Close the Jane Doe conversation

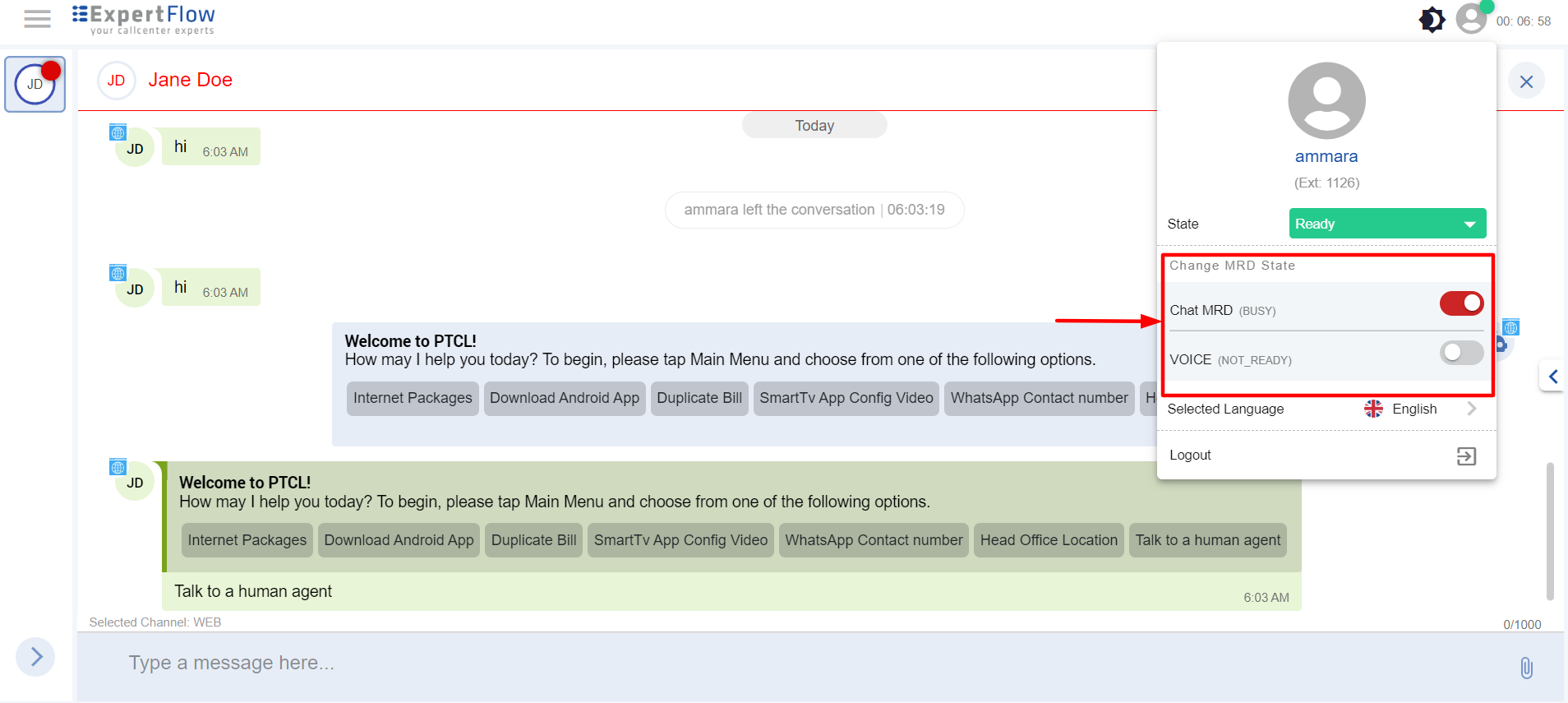pyautogui.click(x=1526, y=81)
